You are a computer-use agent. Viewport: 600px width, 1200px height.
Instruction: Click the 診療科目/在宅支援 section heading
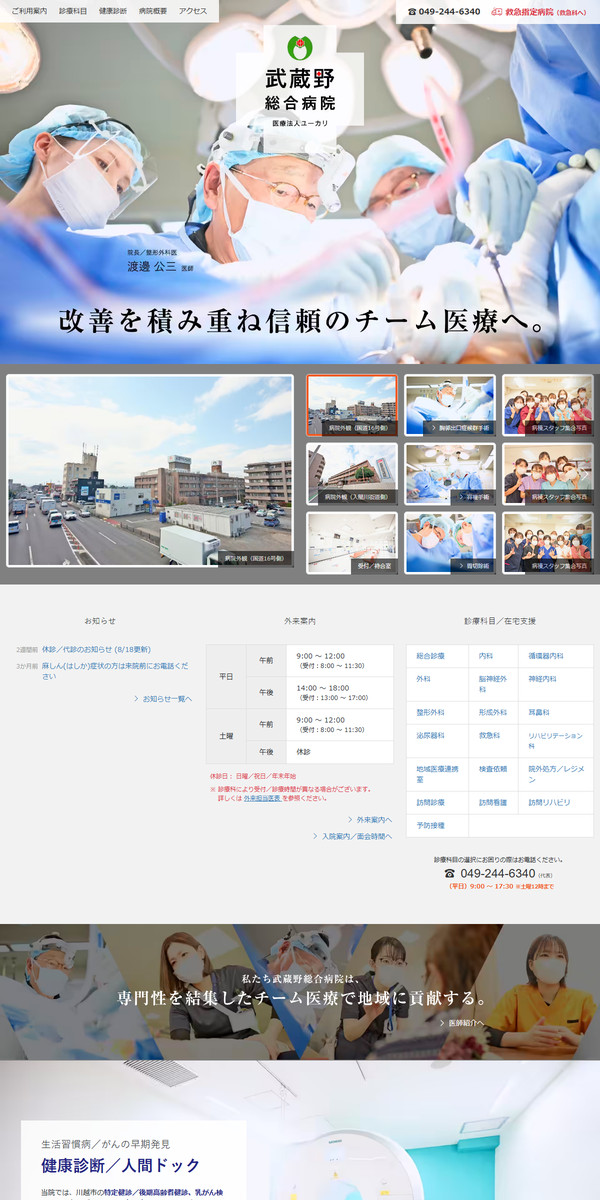pyautogui.click(x=500, y=621)
